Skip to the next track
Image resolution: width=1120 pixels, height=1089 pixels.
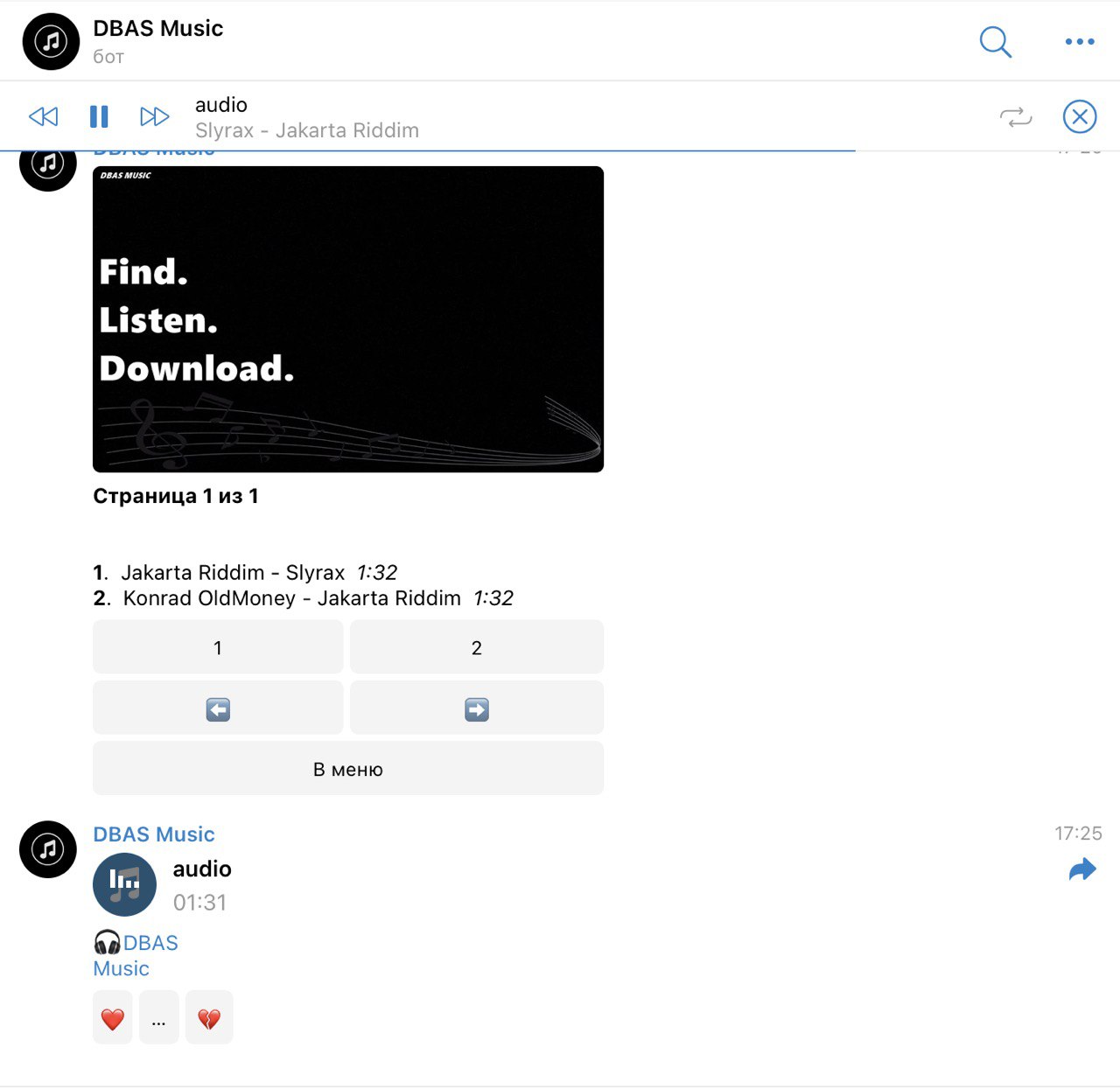tap(155, 116)
